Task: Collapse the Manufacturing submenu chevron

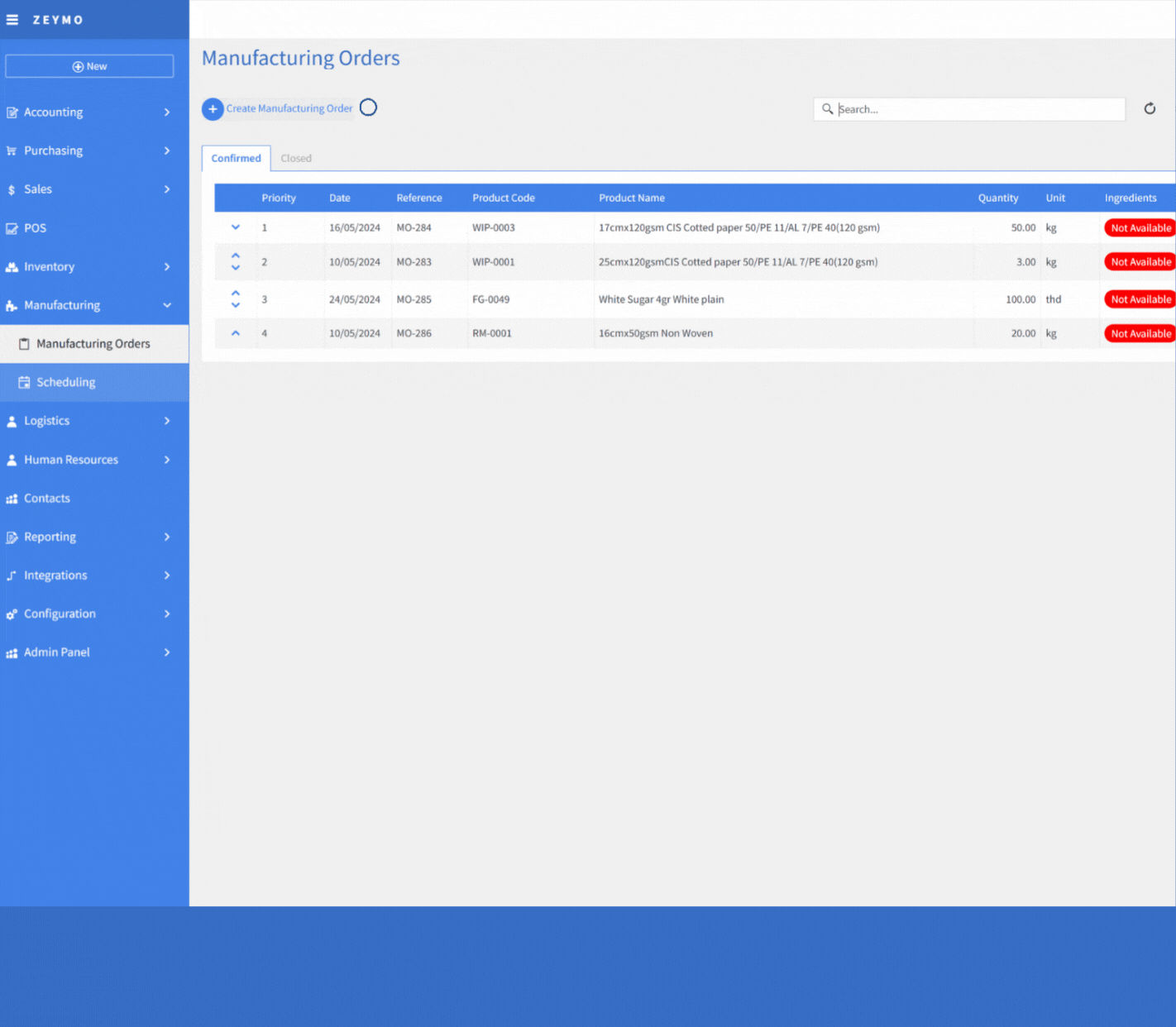Action: [x=167, y=305]
